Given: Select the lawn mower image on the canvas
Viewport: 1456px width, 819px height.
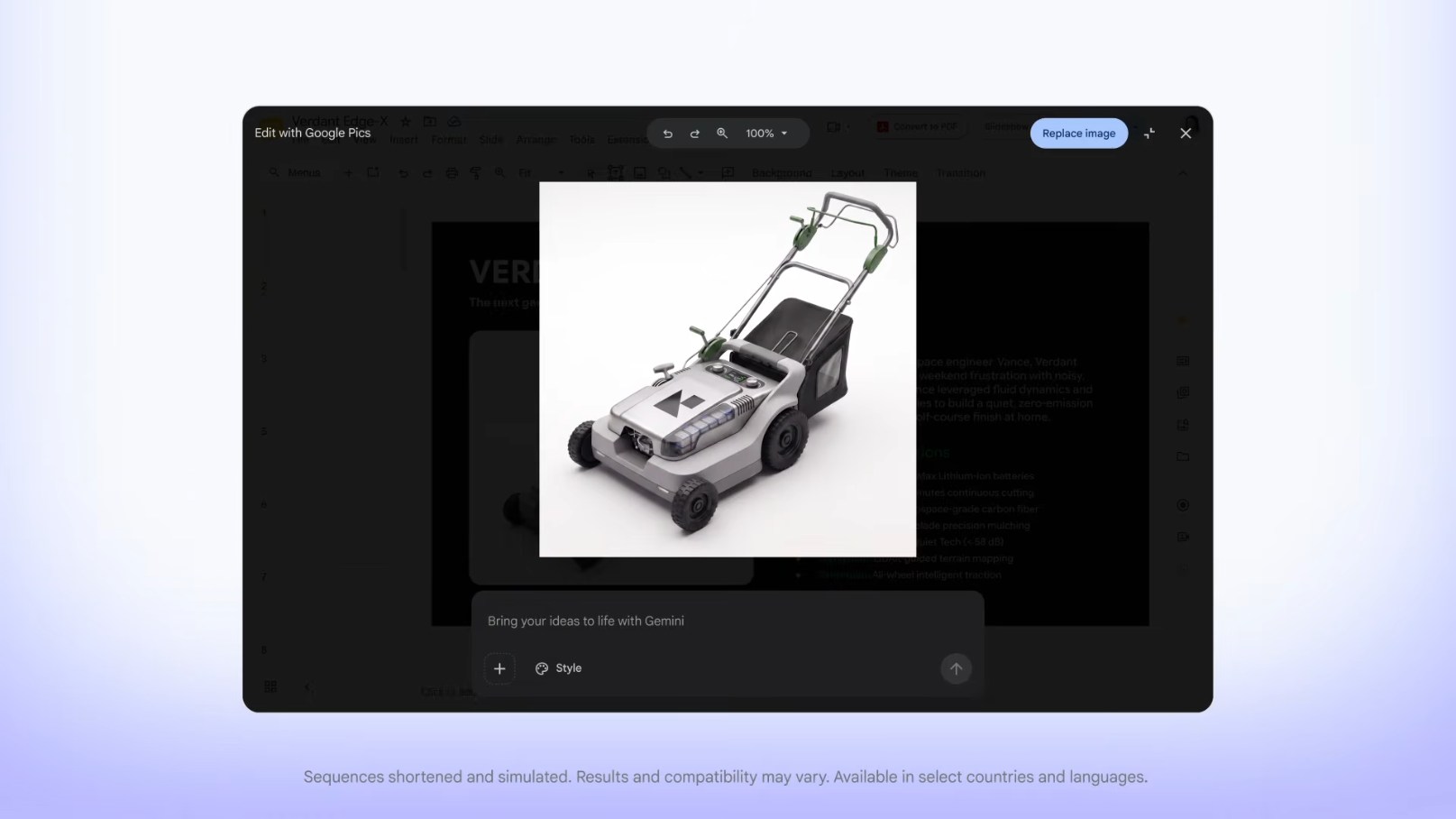Looking at the screenshot, I should pos(728,370).
